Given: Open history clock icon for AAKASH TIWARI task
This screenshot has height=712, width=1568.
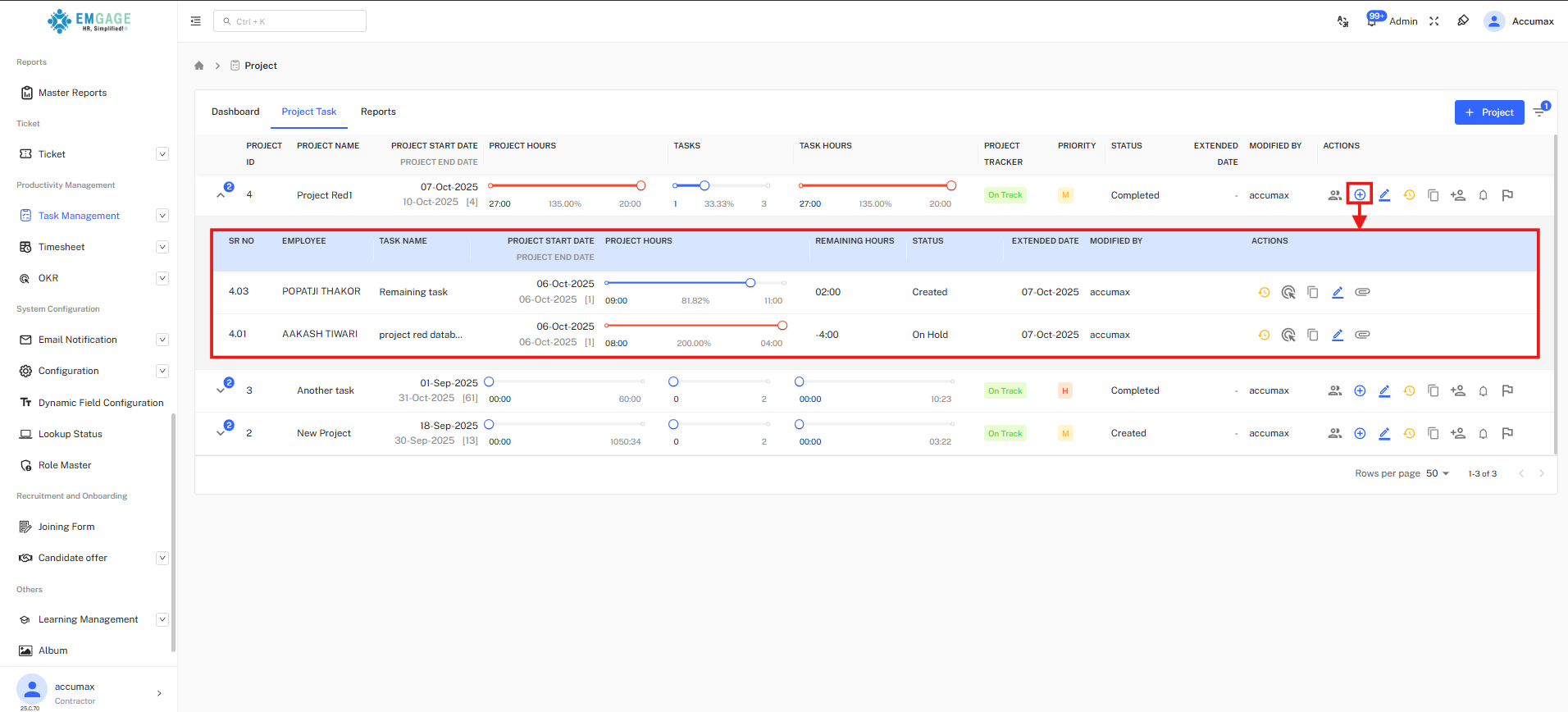Looking at the screenshot, I should point(1264,335).
